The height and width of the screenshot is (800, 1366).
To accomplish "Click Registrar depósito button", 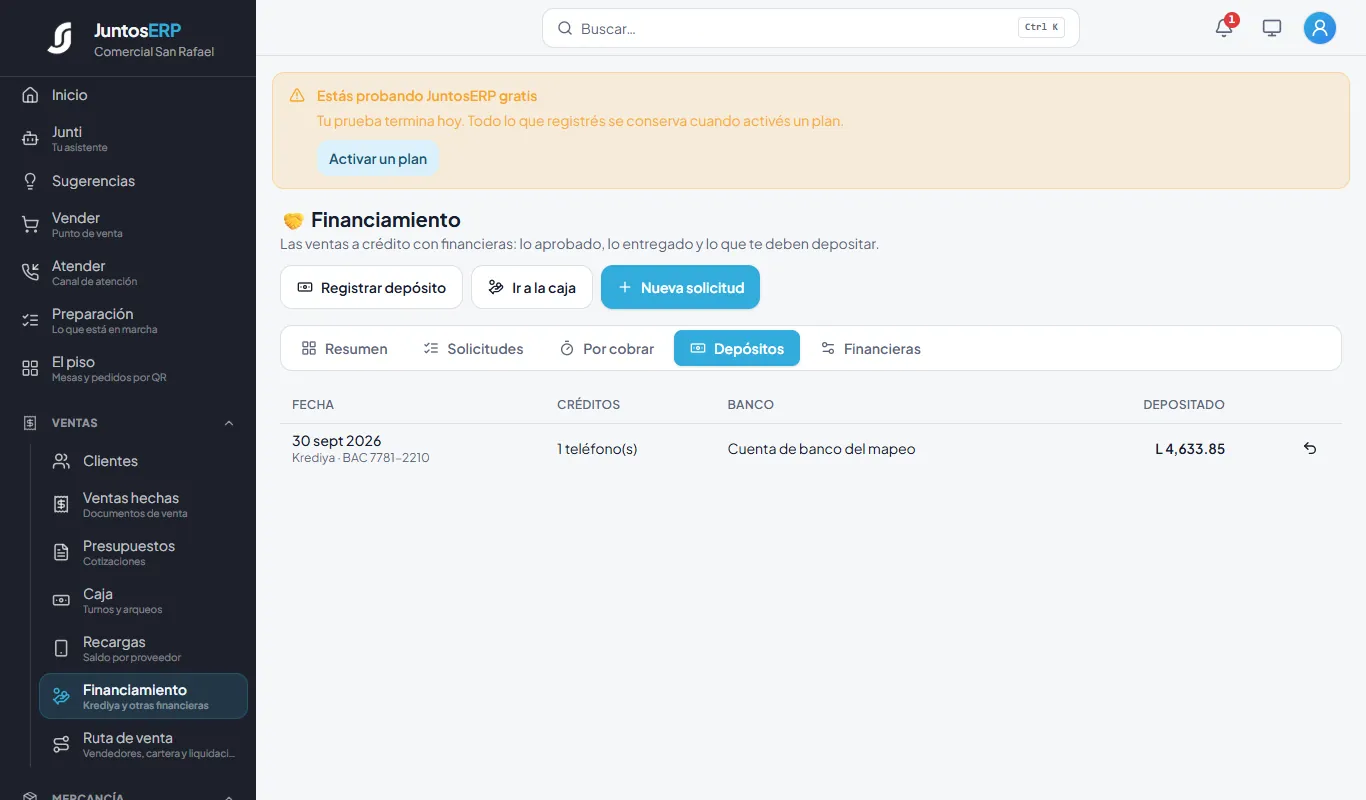I will (x=371, y=287).
